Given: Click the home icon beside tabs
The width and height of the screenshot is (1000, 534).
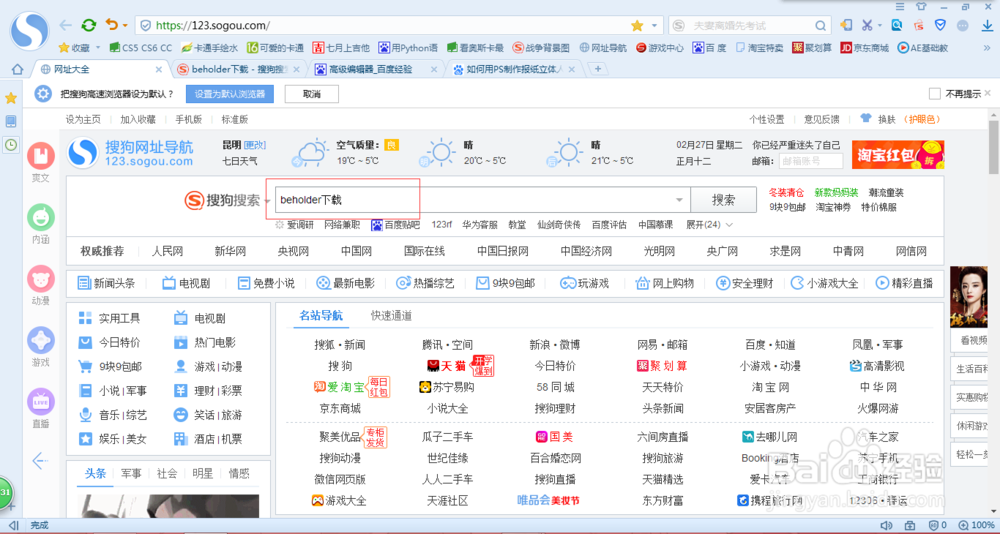Looking at the screenshot, I should point(18,69).
